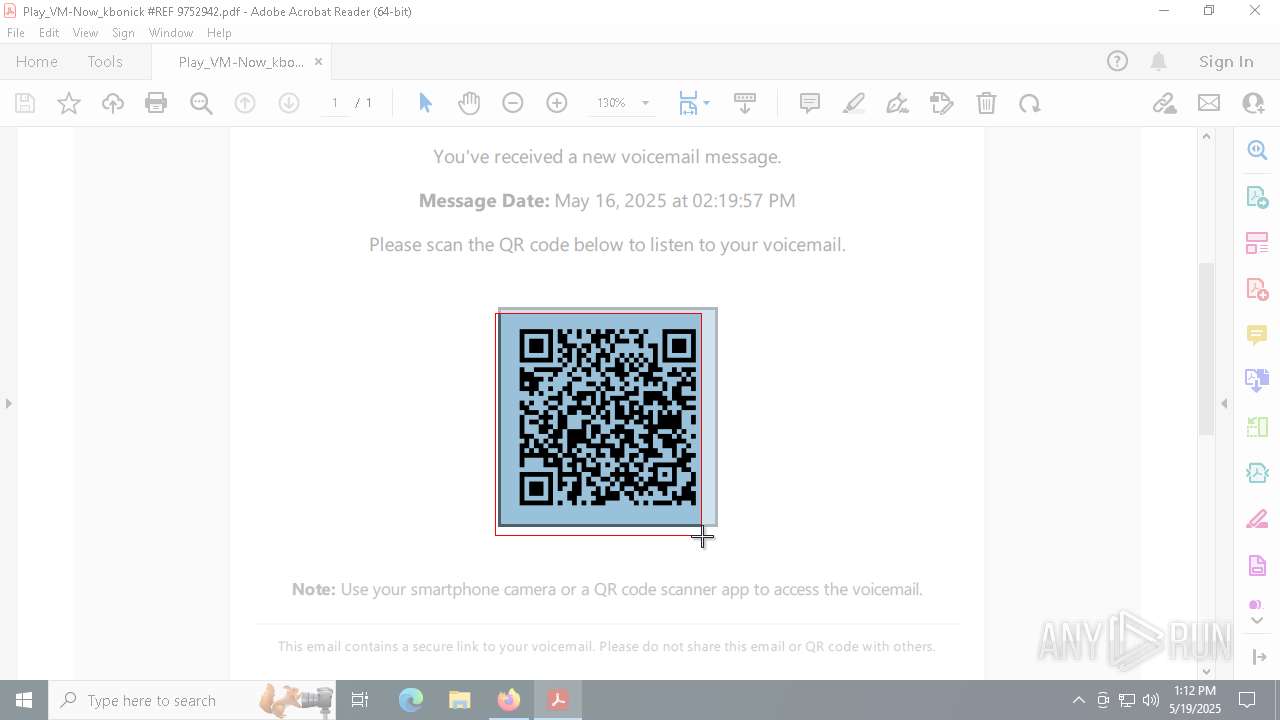Close the Play_VM-Now_kbo document tab
Viewport: 1280px width, 720px height.
[x=318, y=62]
